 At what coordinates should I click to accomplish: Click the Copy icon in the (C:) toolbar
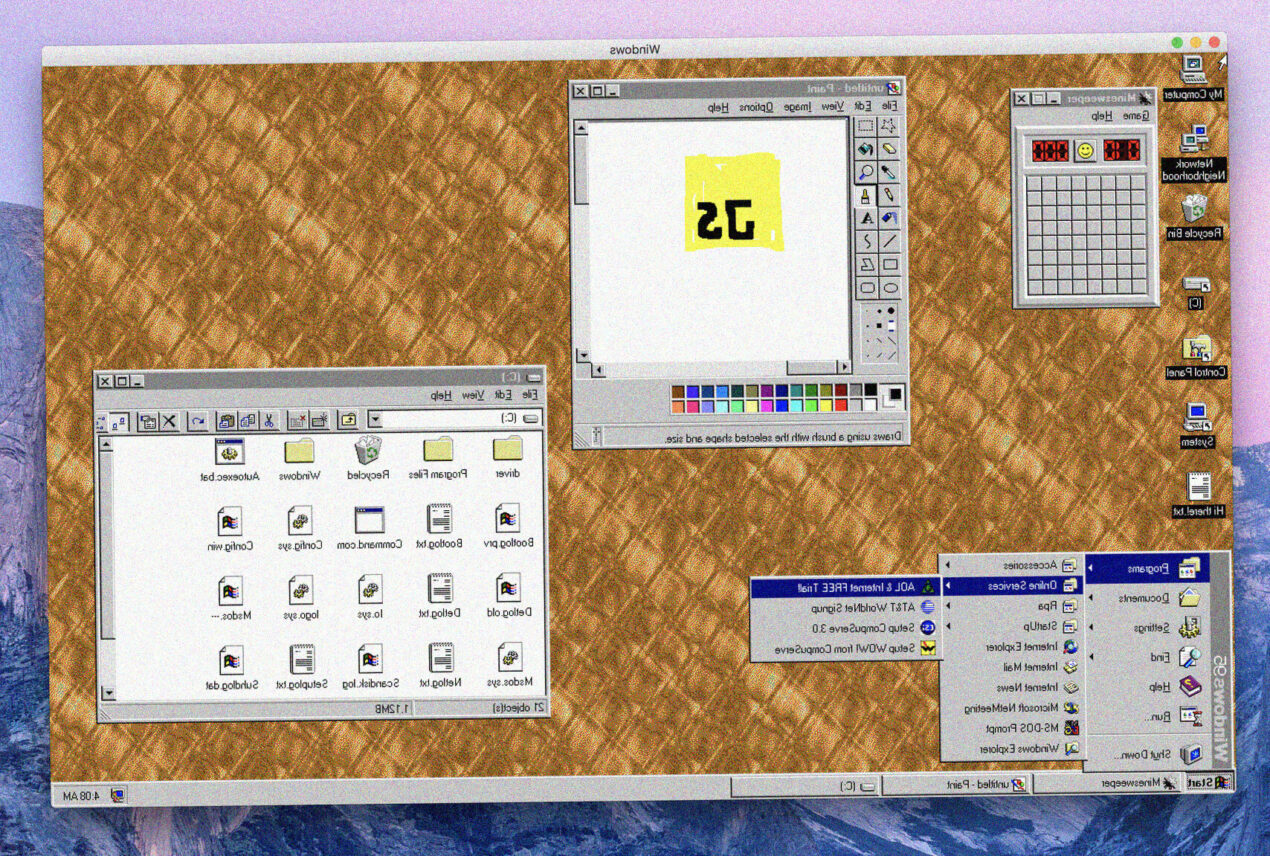(248, 421)
